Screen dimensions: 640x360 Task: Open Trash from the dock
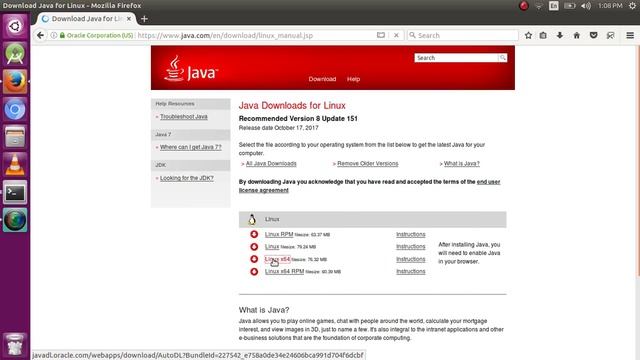click(15, 344)
